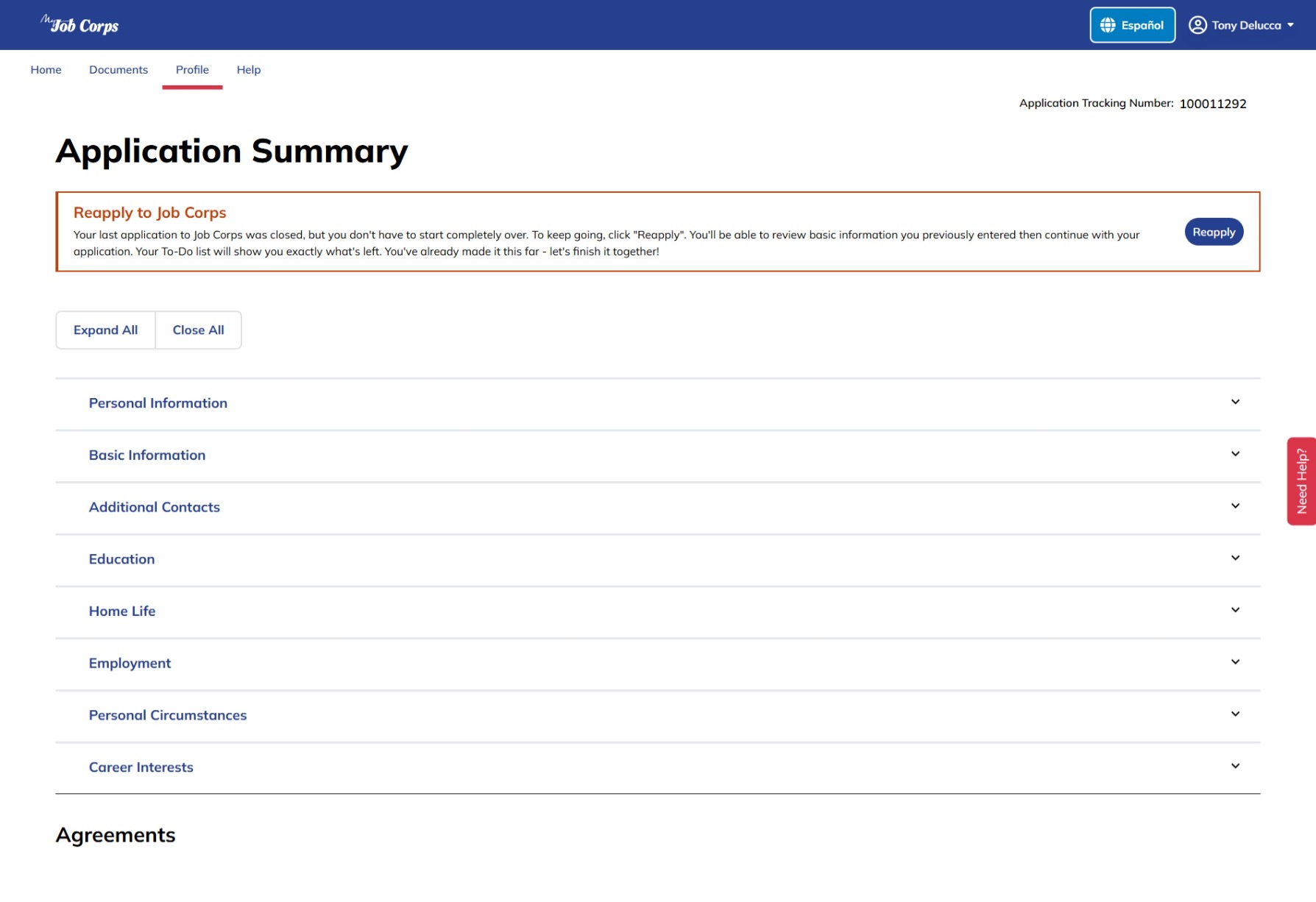The height and width of the screenshot is (902, 1316).
Task: Click the Close All button
Action: click(x=198, y=330)
